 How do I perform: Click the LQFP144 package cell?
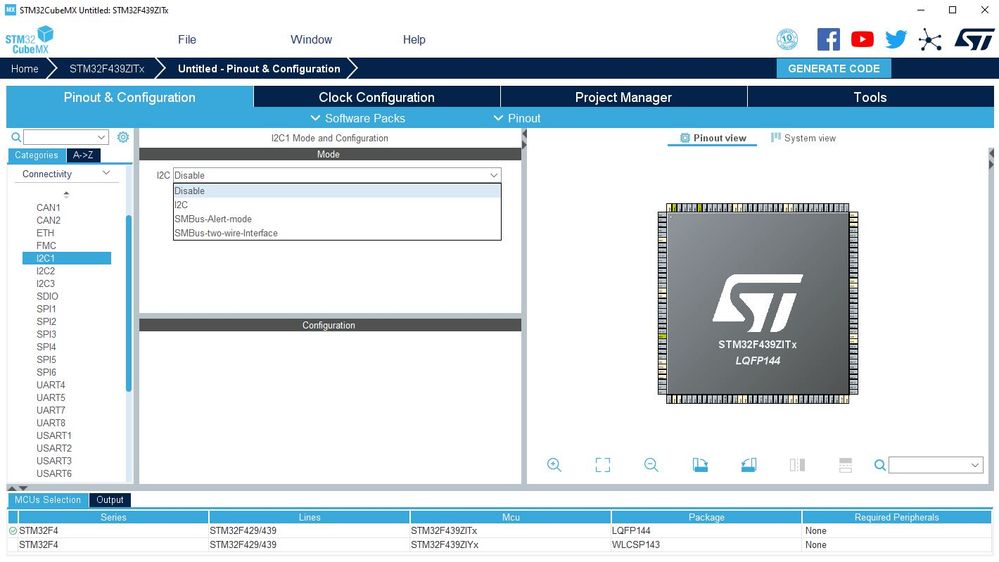point(706,531)
